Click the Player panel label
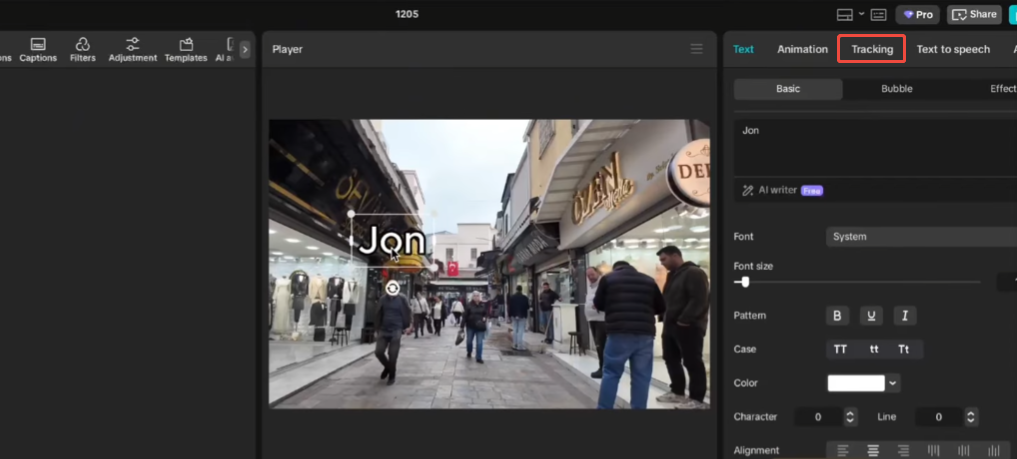The height and width of the screenshot is (459, 1017). [x=287, y=49]
